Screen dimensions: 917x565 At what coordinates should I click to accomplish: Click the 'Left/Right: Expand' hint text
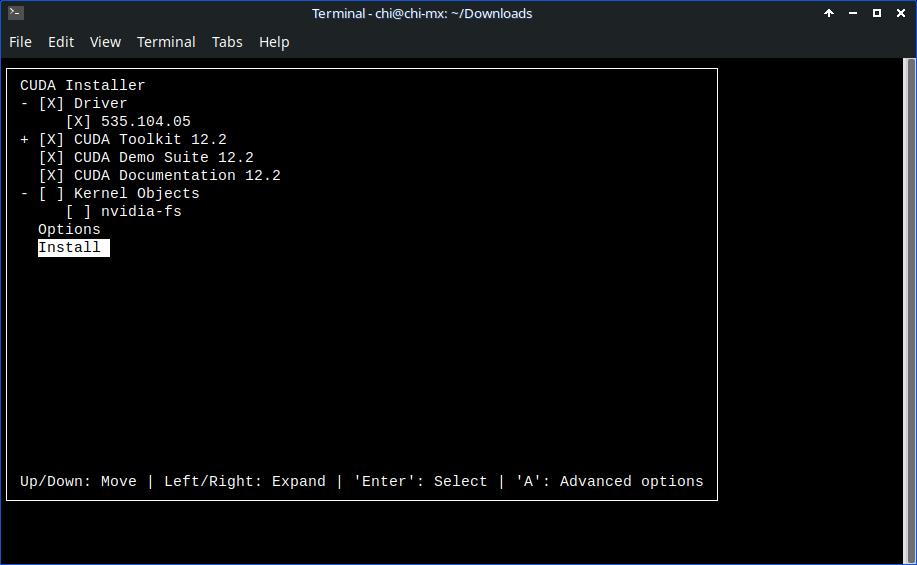click(244, 481)
